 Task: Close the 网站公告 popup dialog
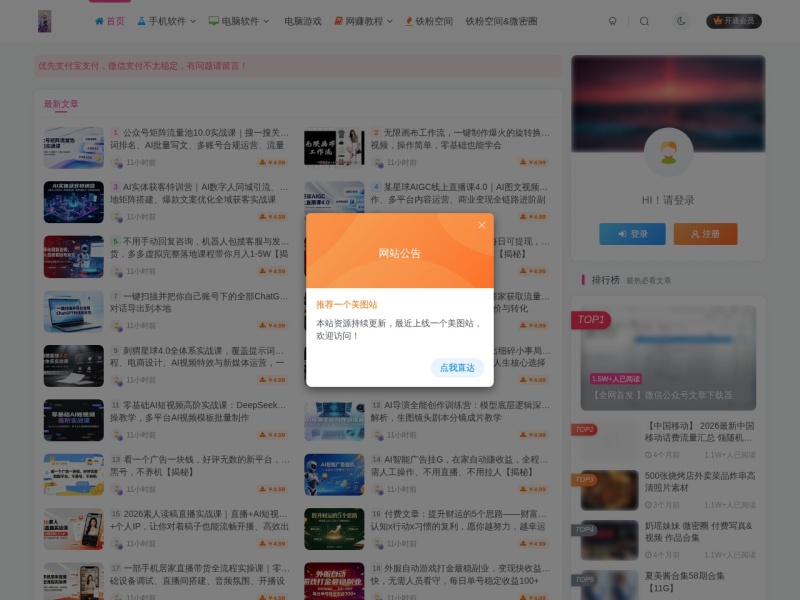(x=482, y=225)
